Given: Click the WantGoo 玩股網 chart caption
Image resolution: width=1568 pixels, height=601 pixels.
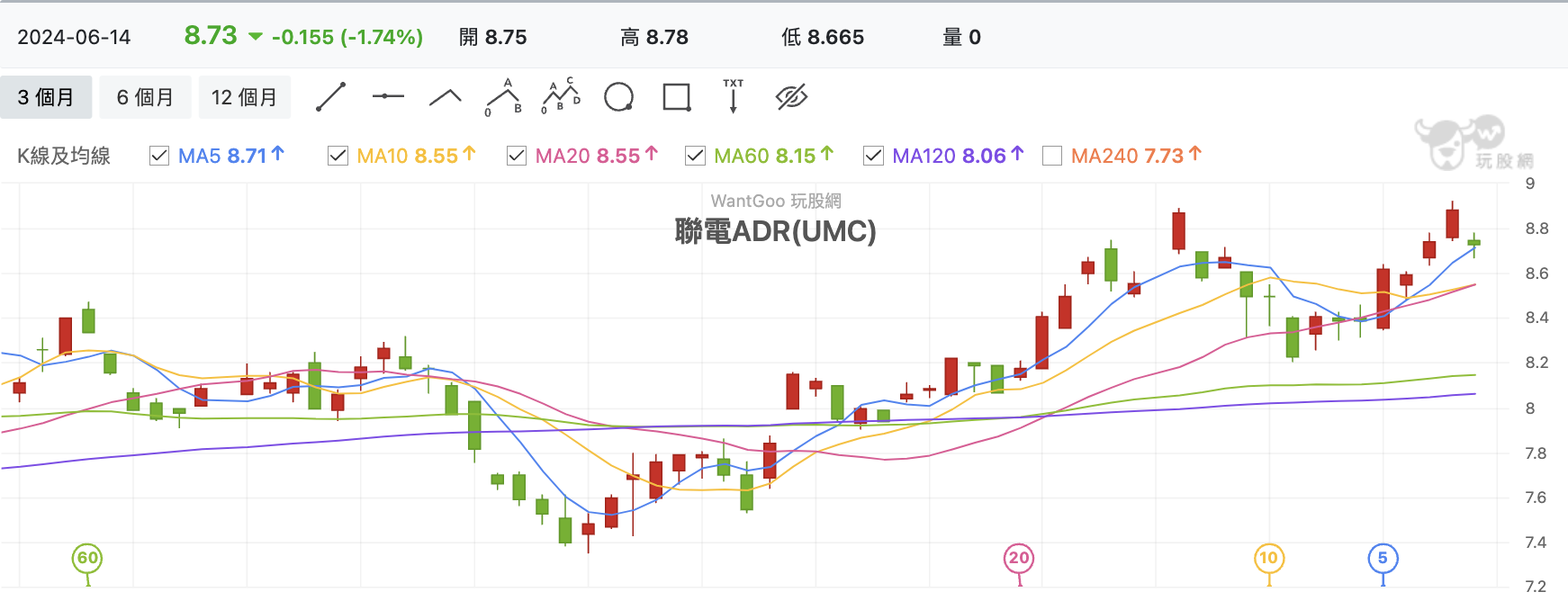Looking at the screenshot, I should (x=776, y=201).
